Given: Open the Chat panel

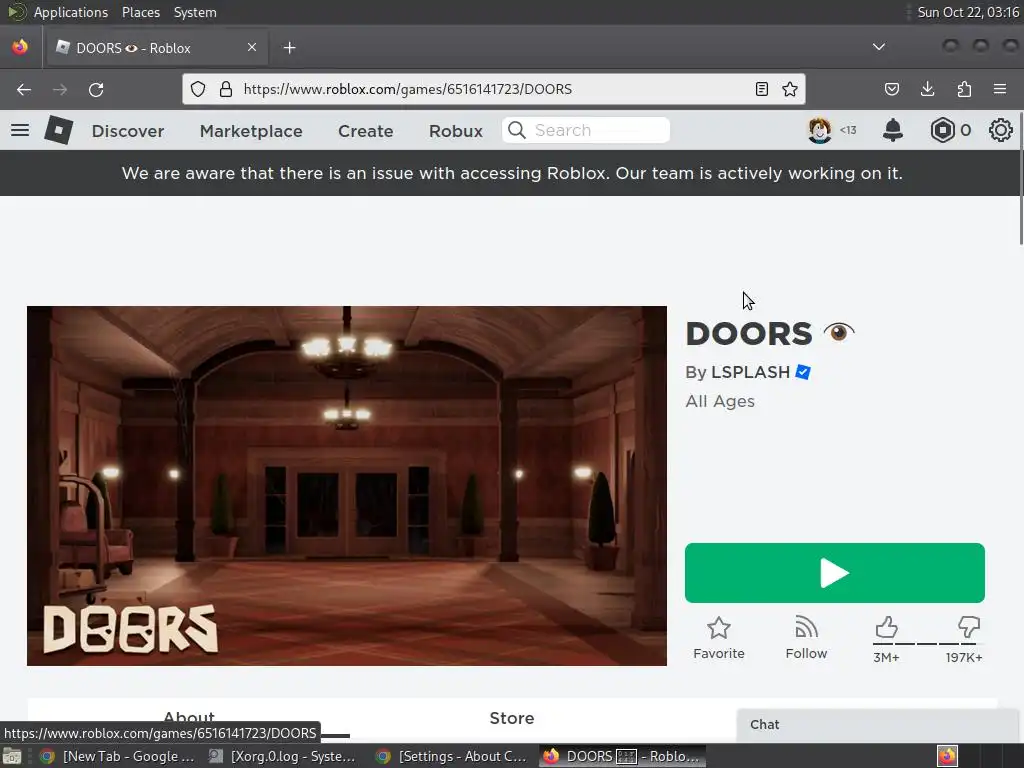Looking at the screenshot, I should 880,725.
